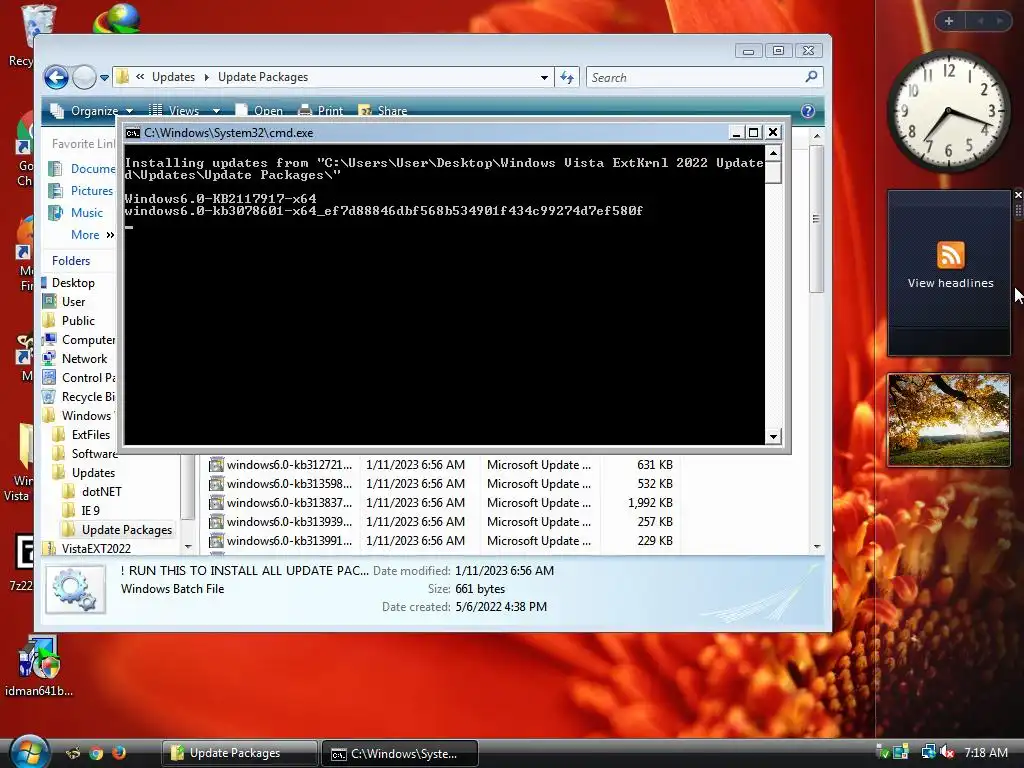Click the Explorer Forward navigation button

pyautogui.click(x=84, y=78)
